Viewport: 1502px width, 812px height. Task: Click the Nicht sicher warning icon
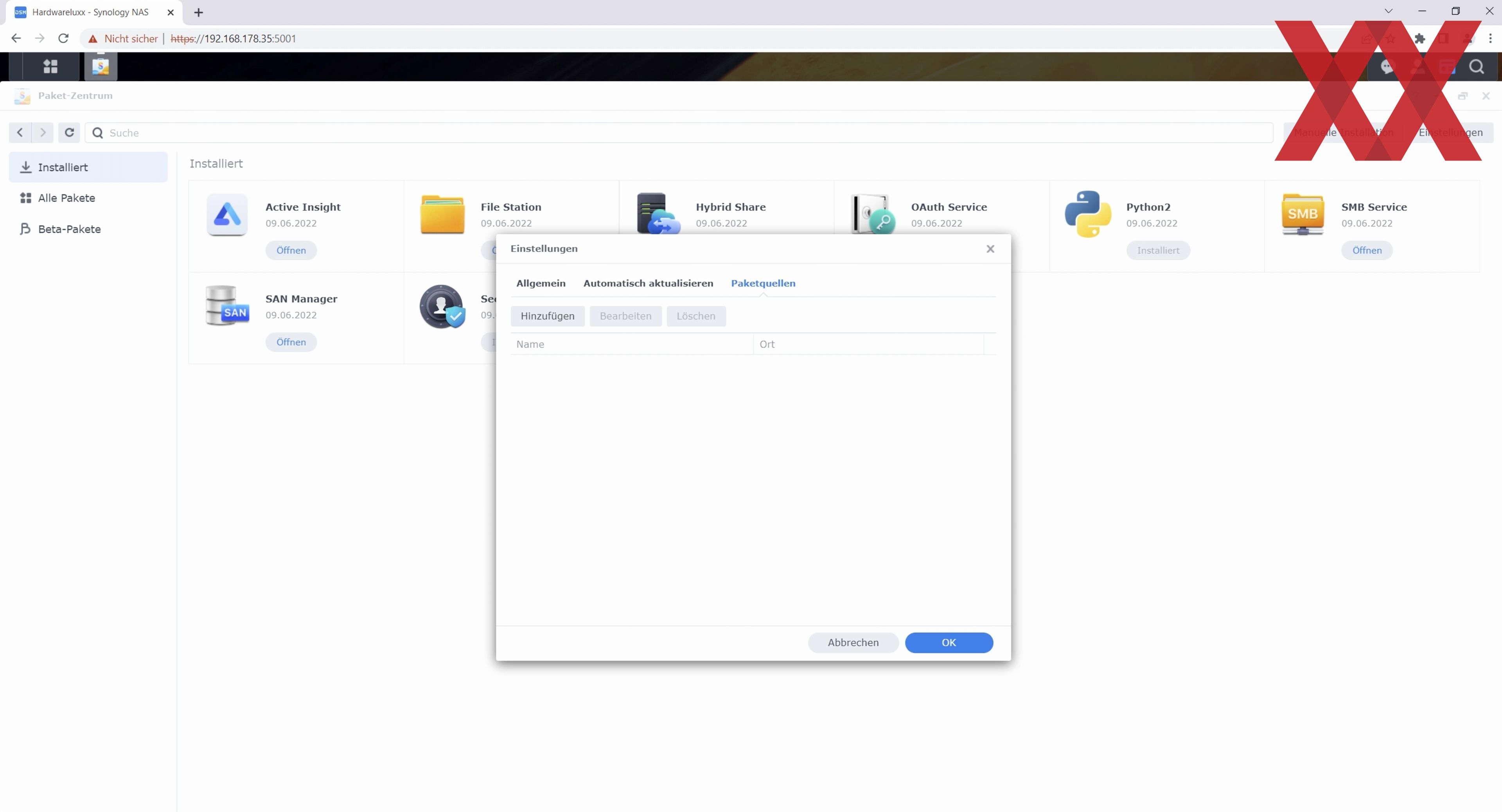[93, 39]
